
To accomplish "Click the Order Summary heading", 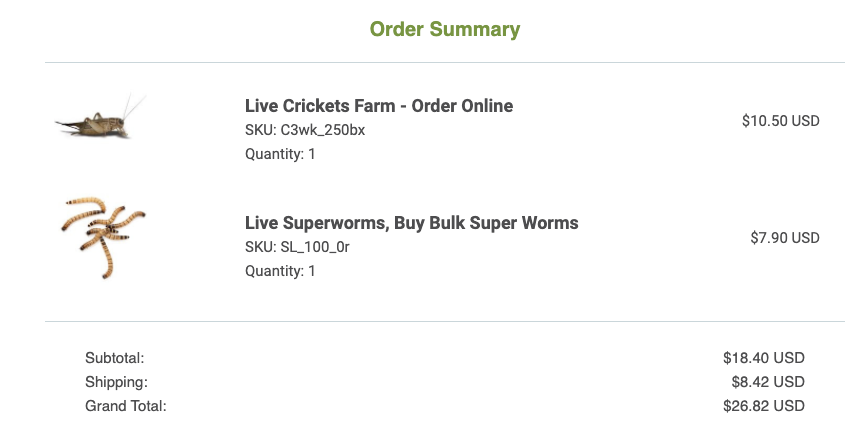I will click(445, 29).
